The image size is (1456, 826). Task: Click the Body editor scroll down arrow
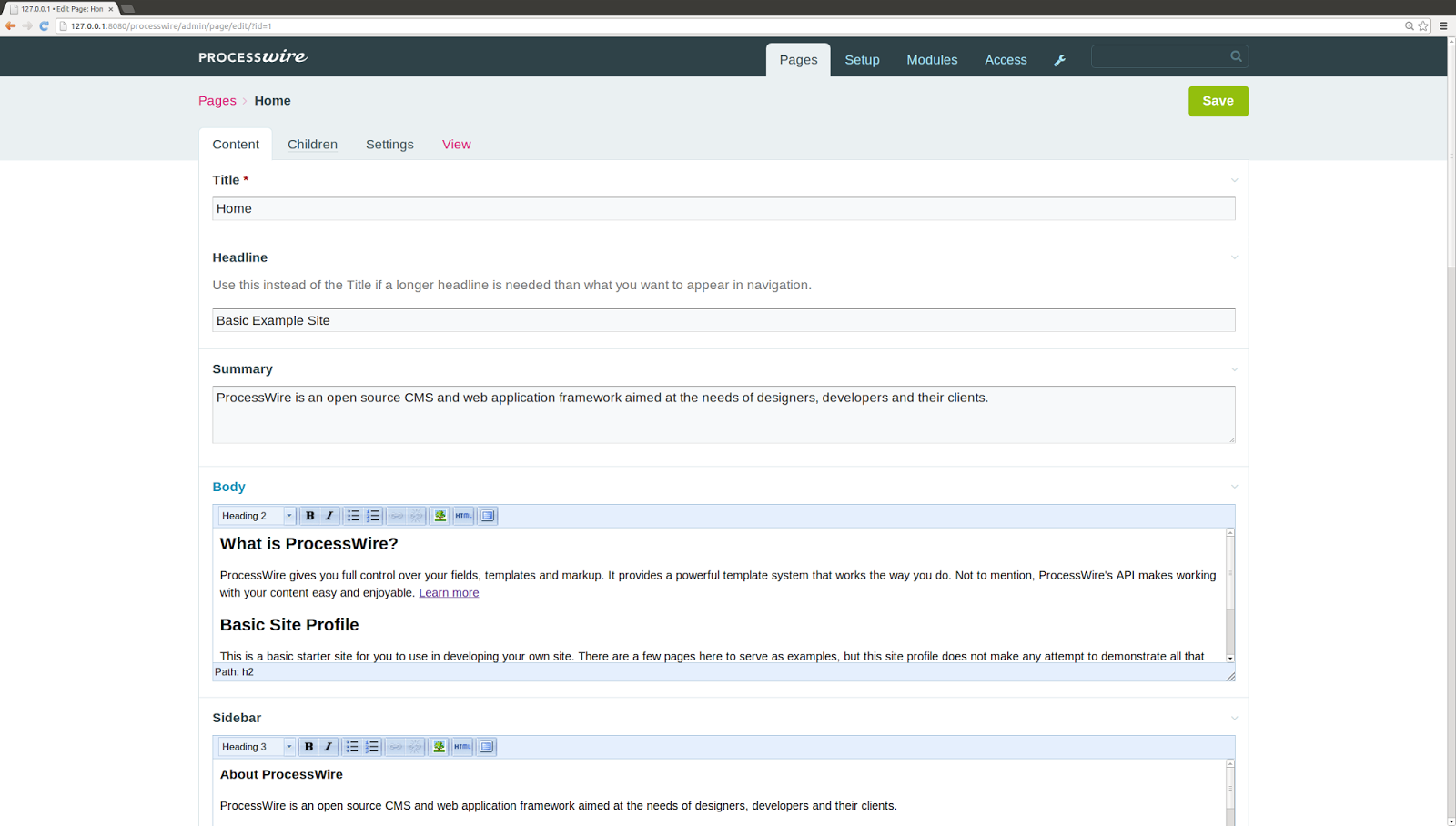click(1230, 658)
